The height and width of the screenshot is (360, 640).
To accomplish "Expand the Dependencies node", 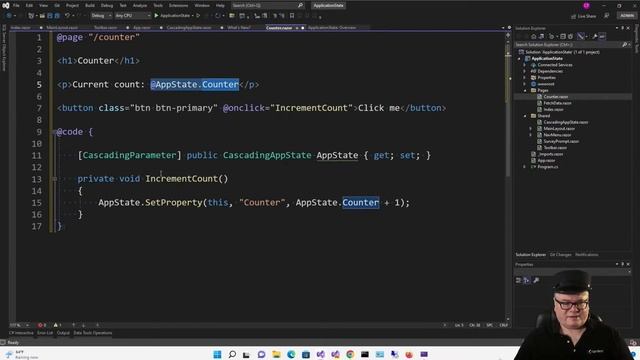I will (525, 71).
